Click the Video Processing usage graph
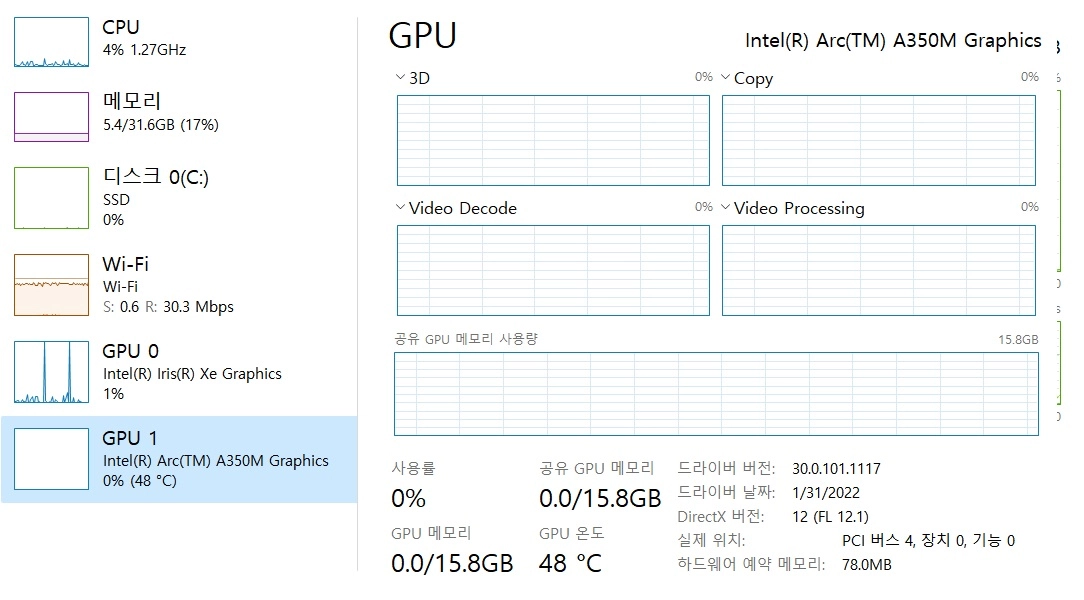The image size is (1084, 600). (879, 270)
